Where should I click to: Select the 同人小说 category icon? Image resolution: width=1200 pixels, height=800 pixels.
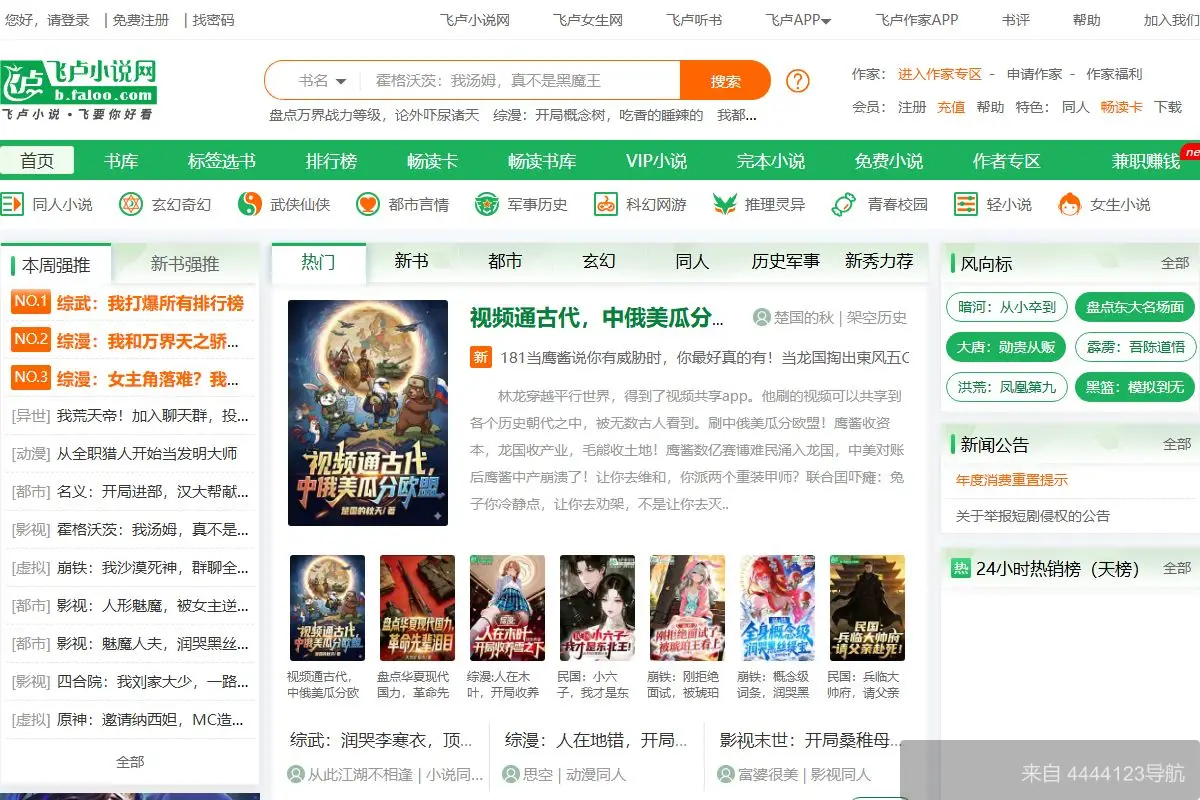point(12,204)
